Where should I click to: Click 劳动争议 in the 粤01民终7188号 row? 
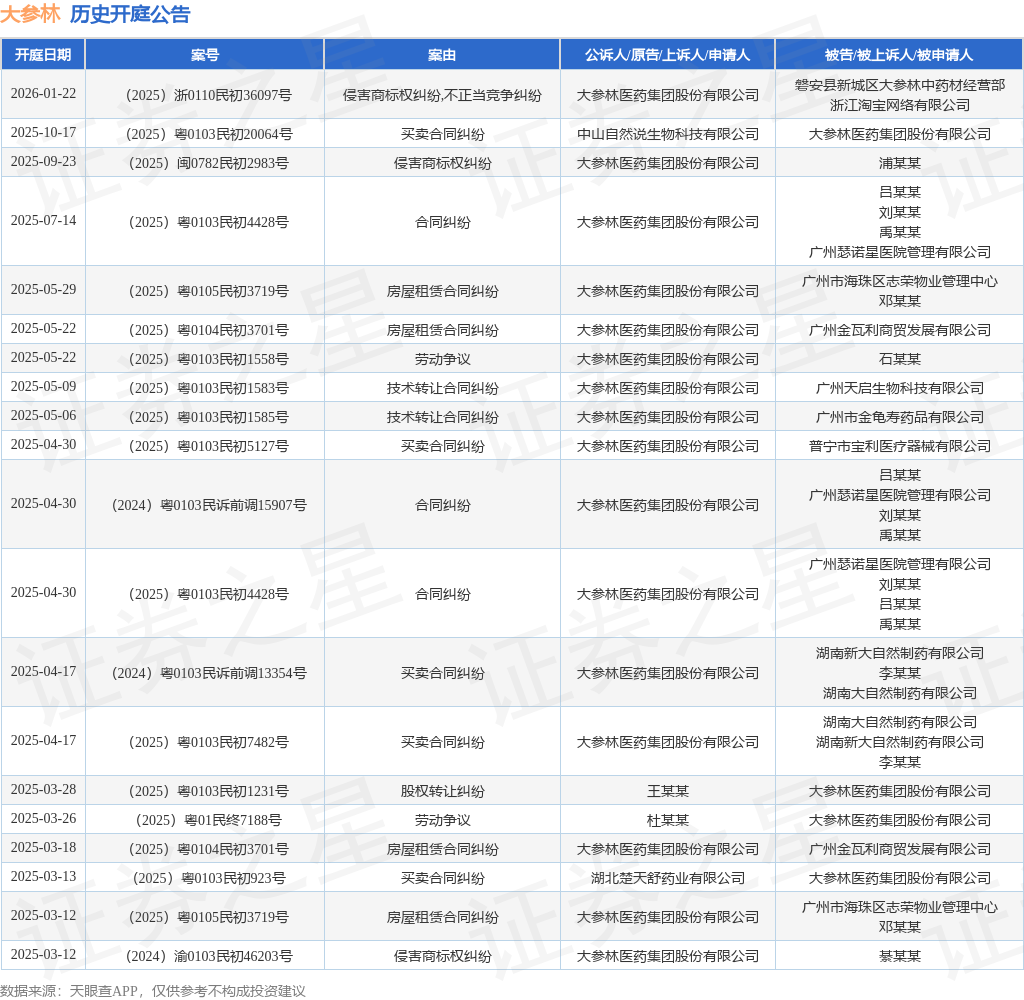pyautogui.click(x=442, y=820)
